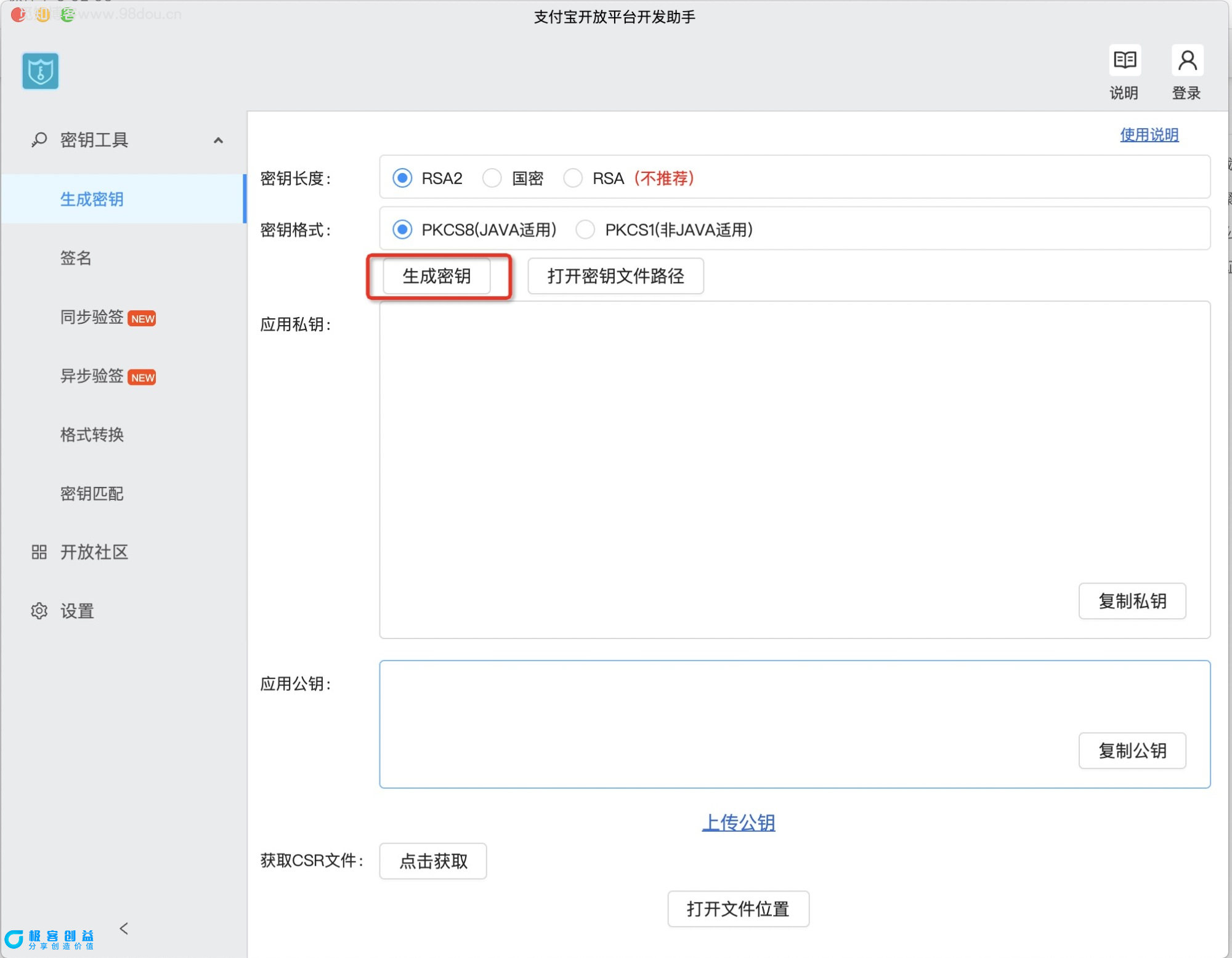Select the RSA (不推荐) radio option
This screenshot has width=1232, height=958.
click(x=573, y=179)
